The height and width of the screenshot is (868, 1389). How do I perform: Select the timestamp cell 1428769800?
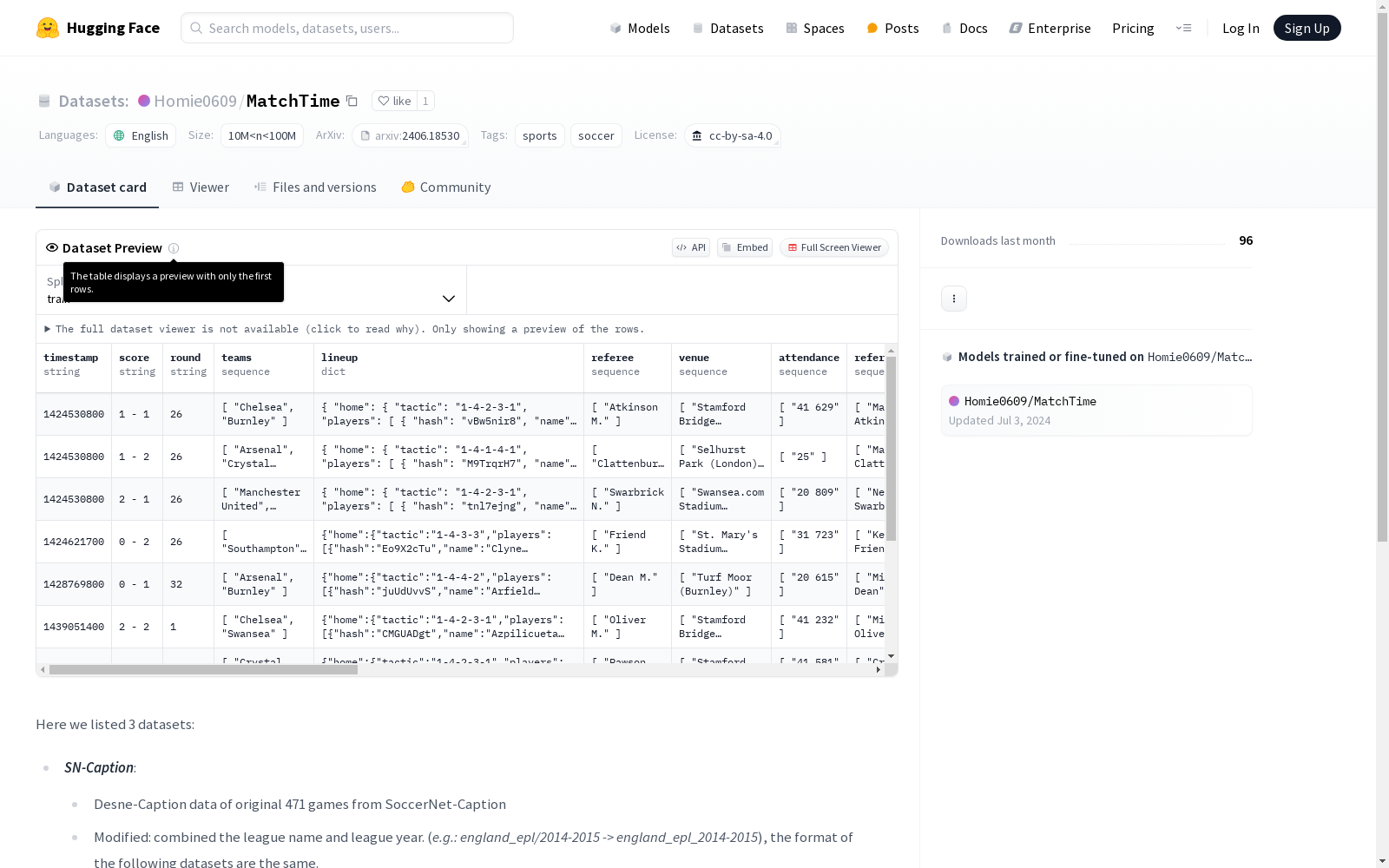tap(74, 584)
